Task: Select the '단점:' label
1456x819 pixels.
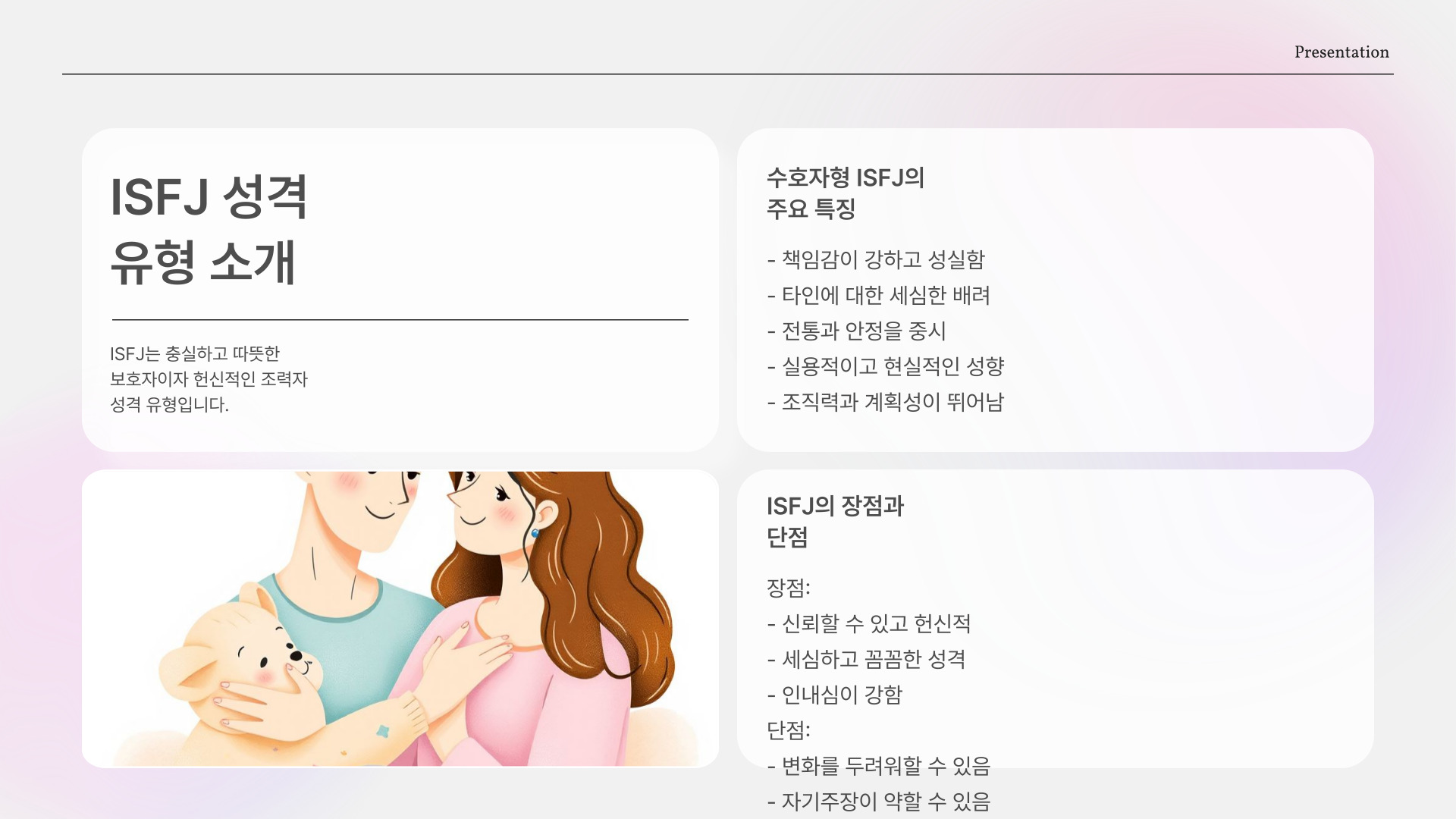Action: (789, 731)
